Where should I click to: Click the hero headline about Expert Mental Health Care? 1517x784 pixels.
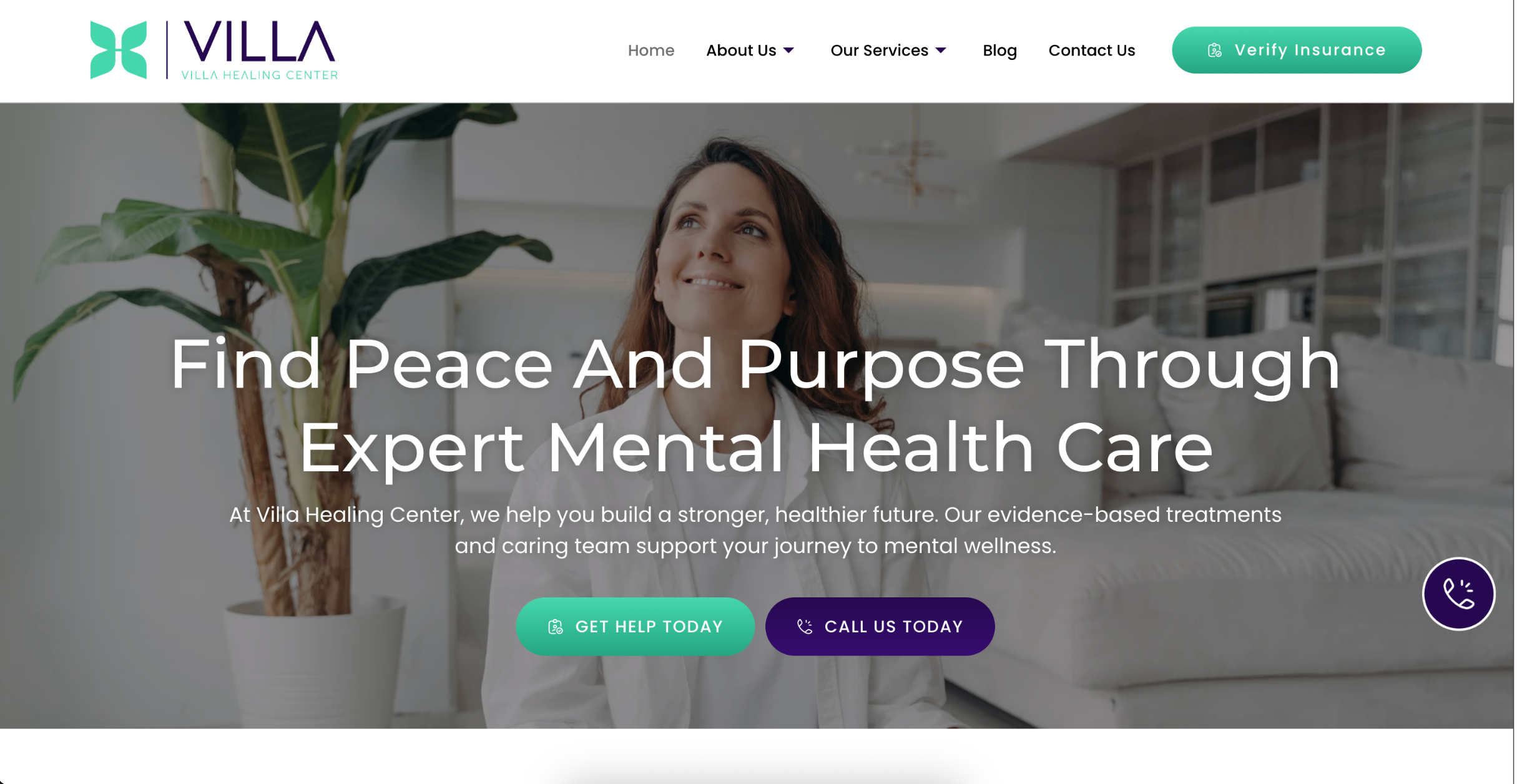click(x=756, y=406)
